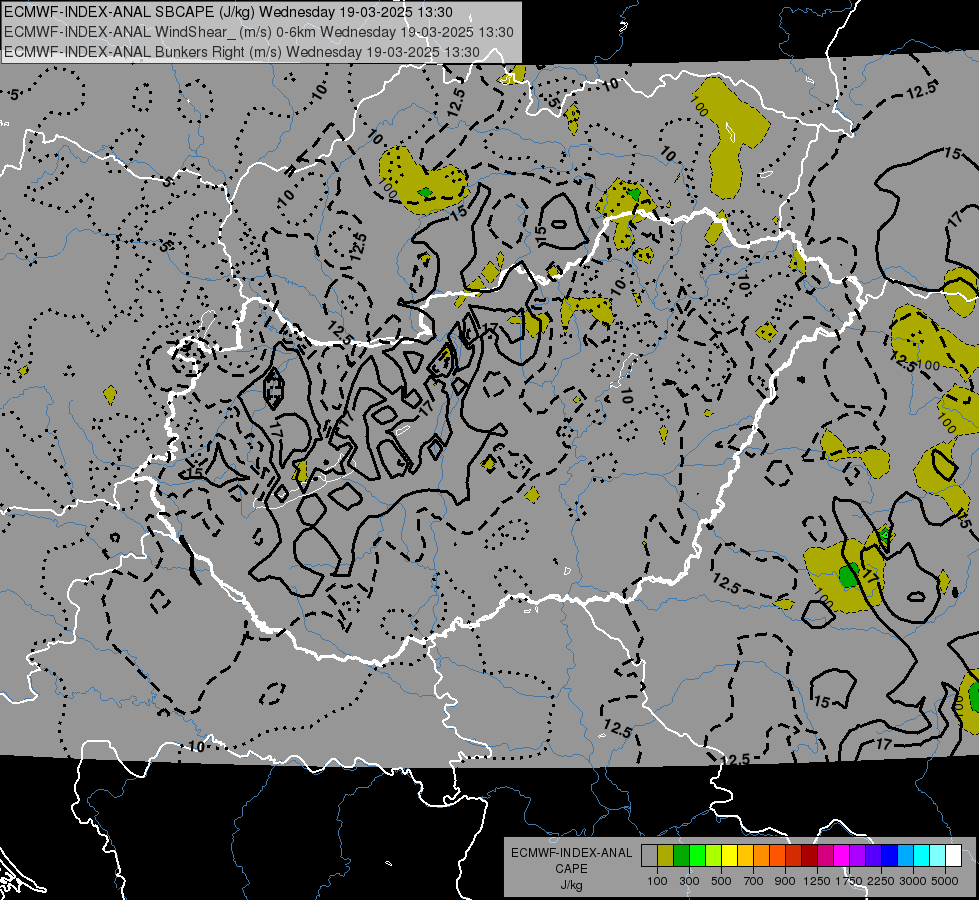Select the purple legend swatch
Screen dimensions: 979x900
857,855
